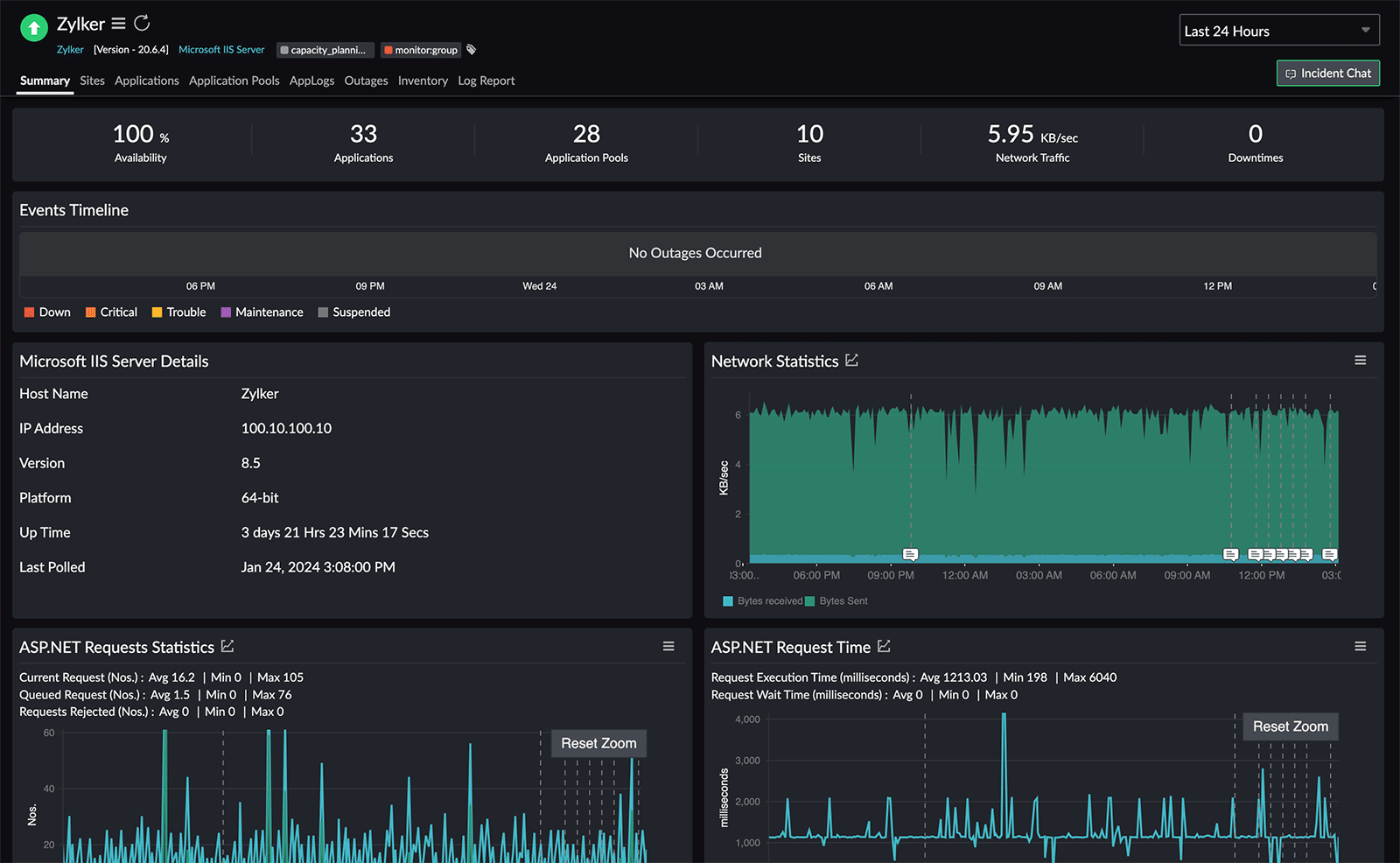Open the Last 24 Hours time range dropdown
Screen dimensions: 1400x863
1278,30
